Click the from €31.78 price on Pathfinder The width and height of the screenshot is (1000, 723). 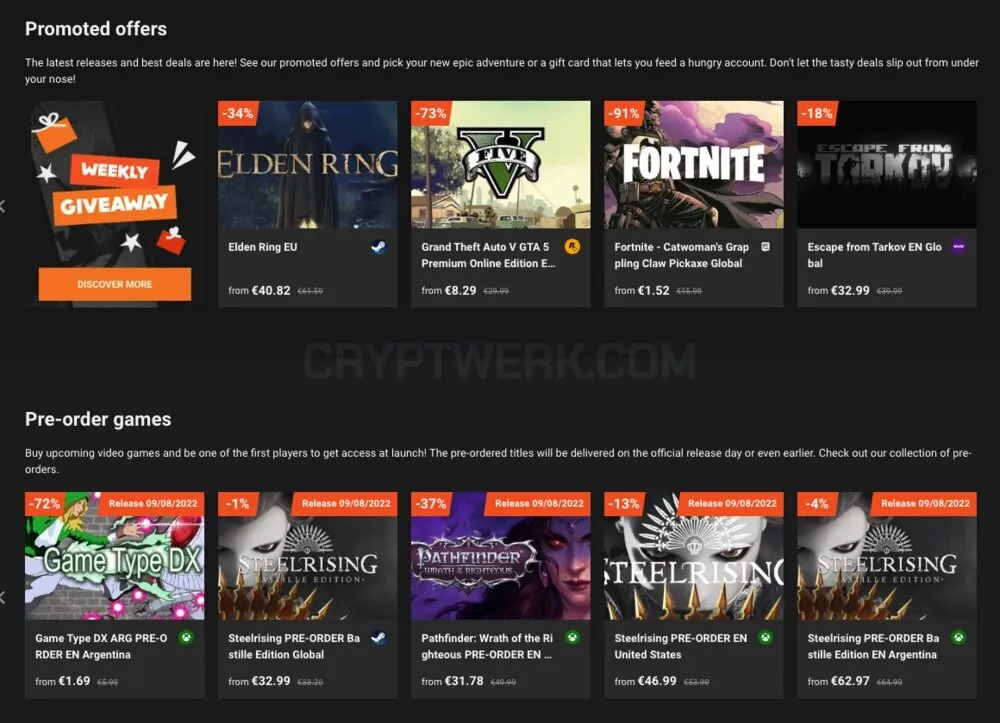452,681
